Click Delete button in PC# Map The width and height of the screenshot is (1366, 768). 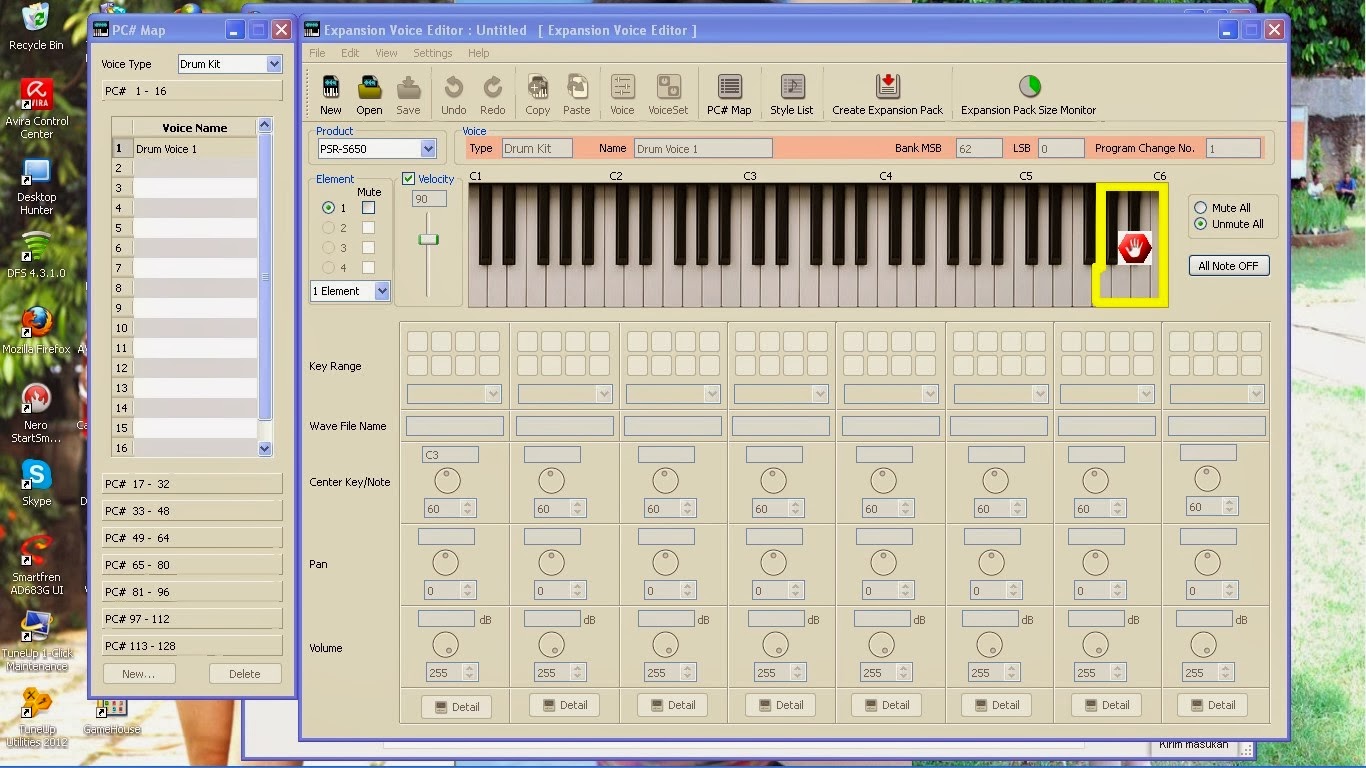pos(245,674)
